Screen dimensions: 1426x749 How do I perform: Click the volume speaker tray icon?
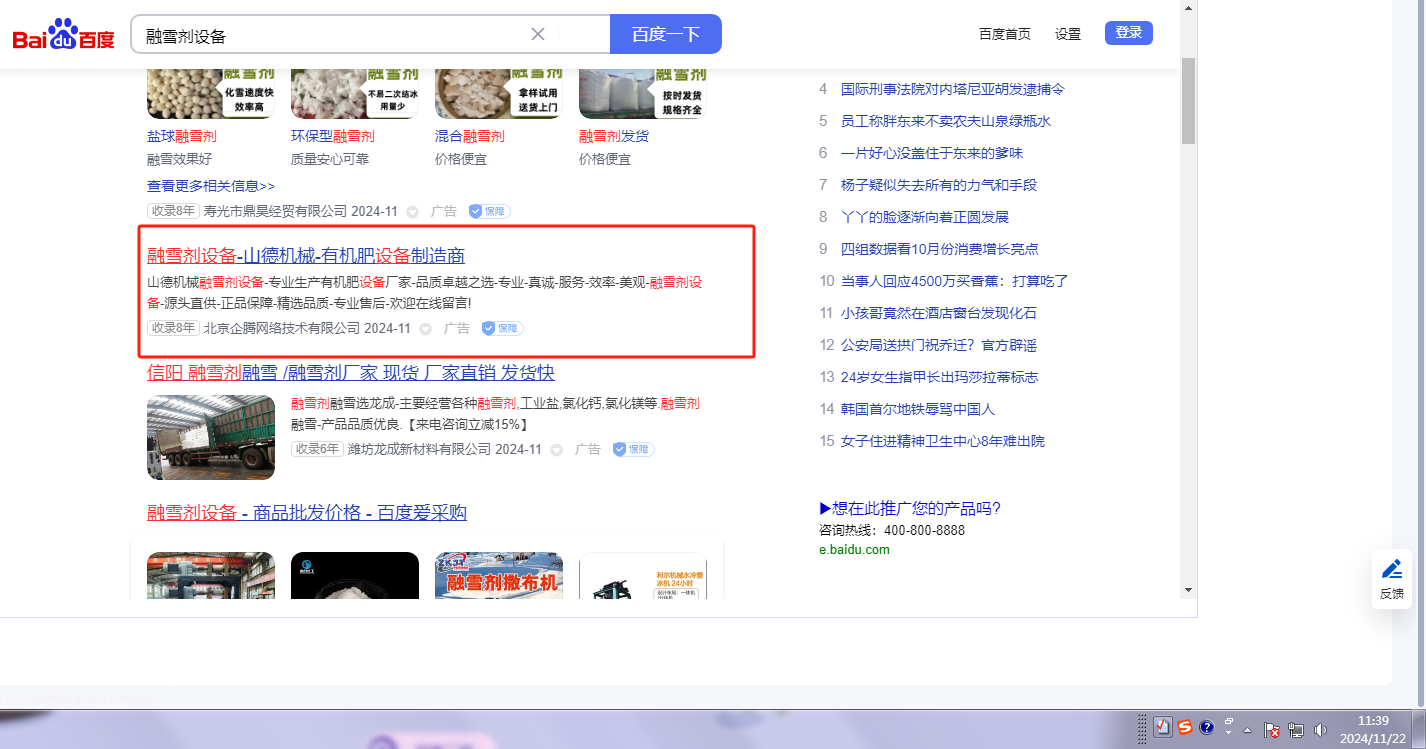coord(1320,730)
